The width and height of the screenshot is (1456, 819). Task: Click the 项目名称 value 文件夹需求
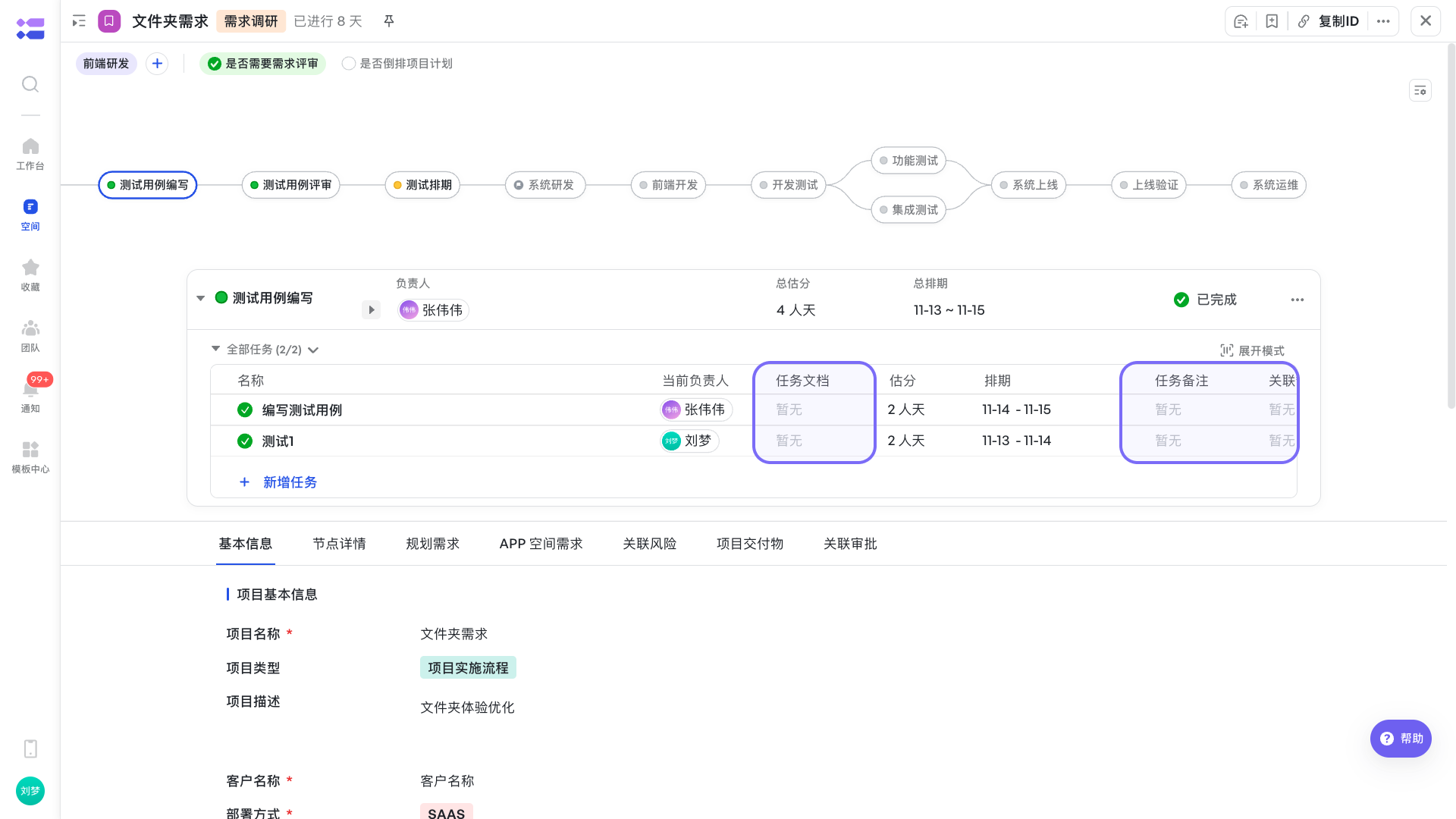tap(454, 634)
